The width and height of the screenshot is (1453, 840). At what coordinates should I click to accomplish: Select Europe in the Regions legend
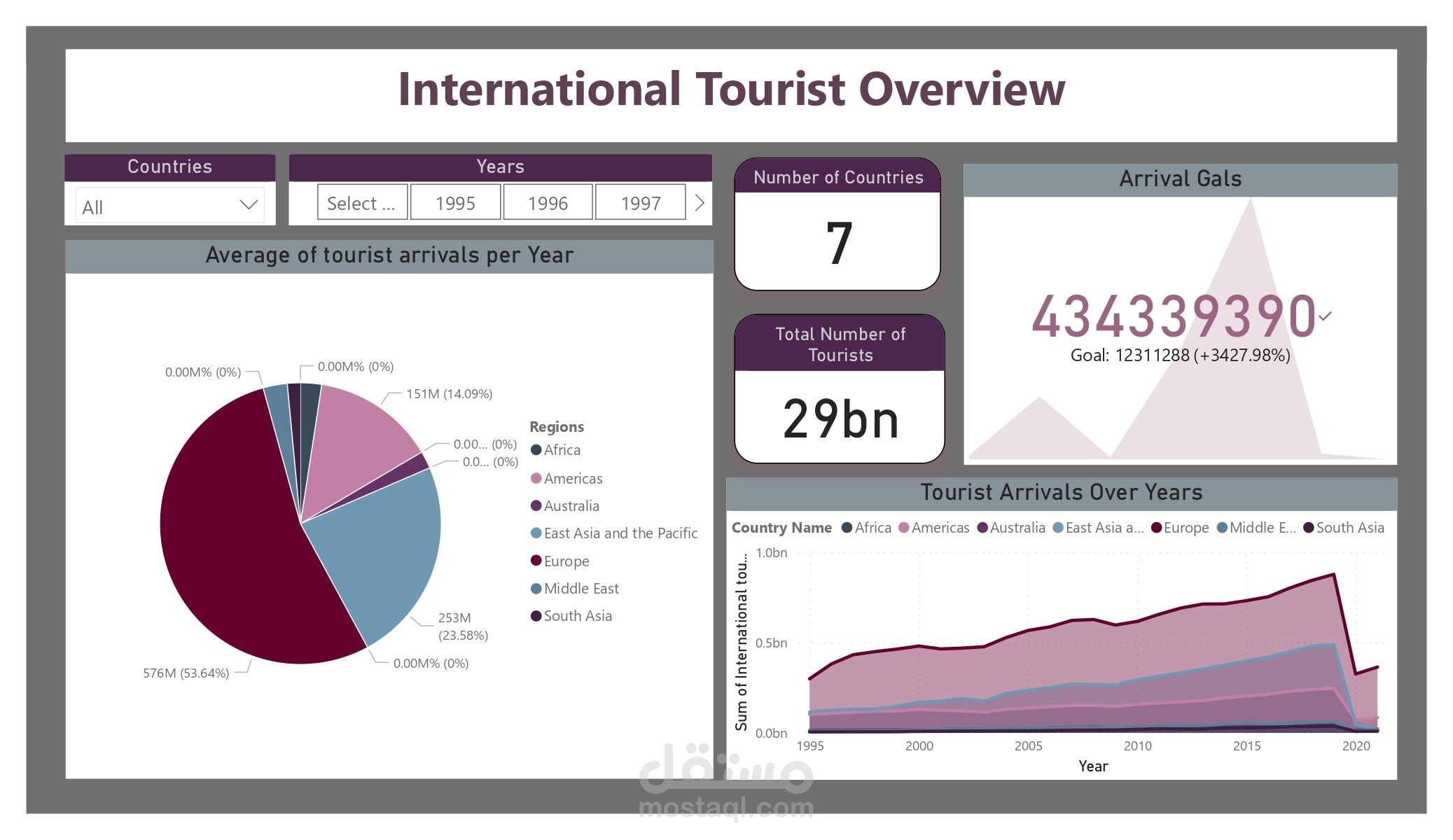560,561
